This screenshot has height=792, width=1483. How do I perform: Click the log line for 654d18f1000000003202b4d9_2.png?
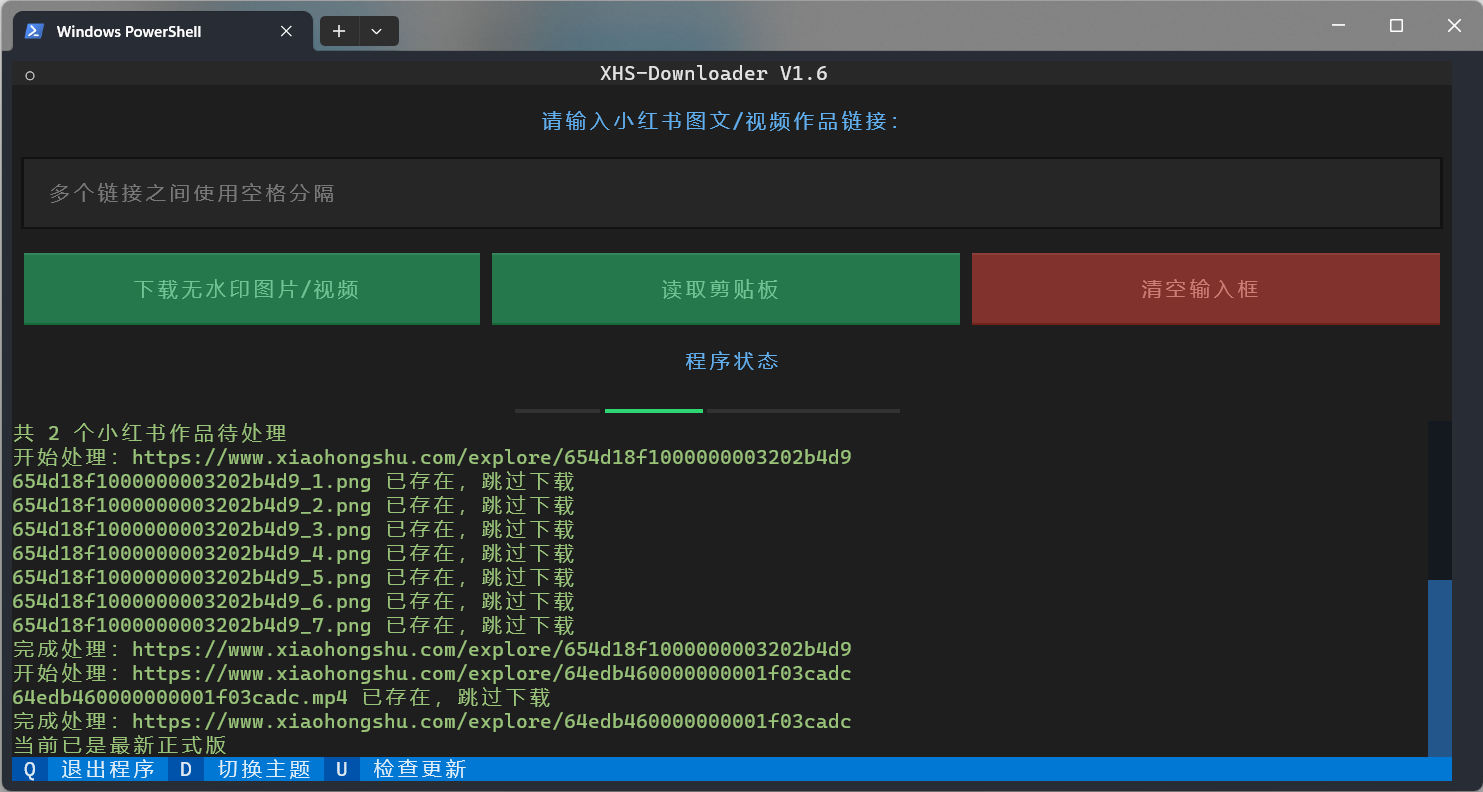coord(294,505)
